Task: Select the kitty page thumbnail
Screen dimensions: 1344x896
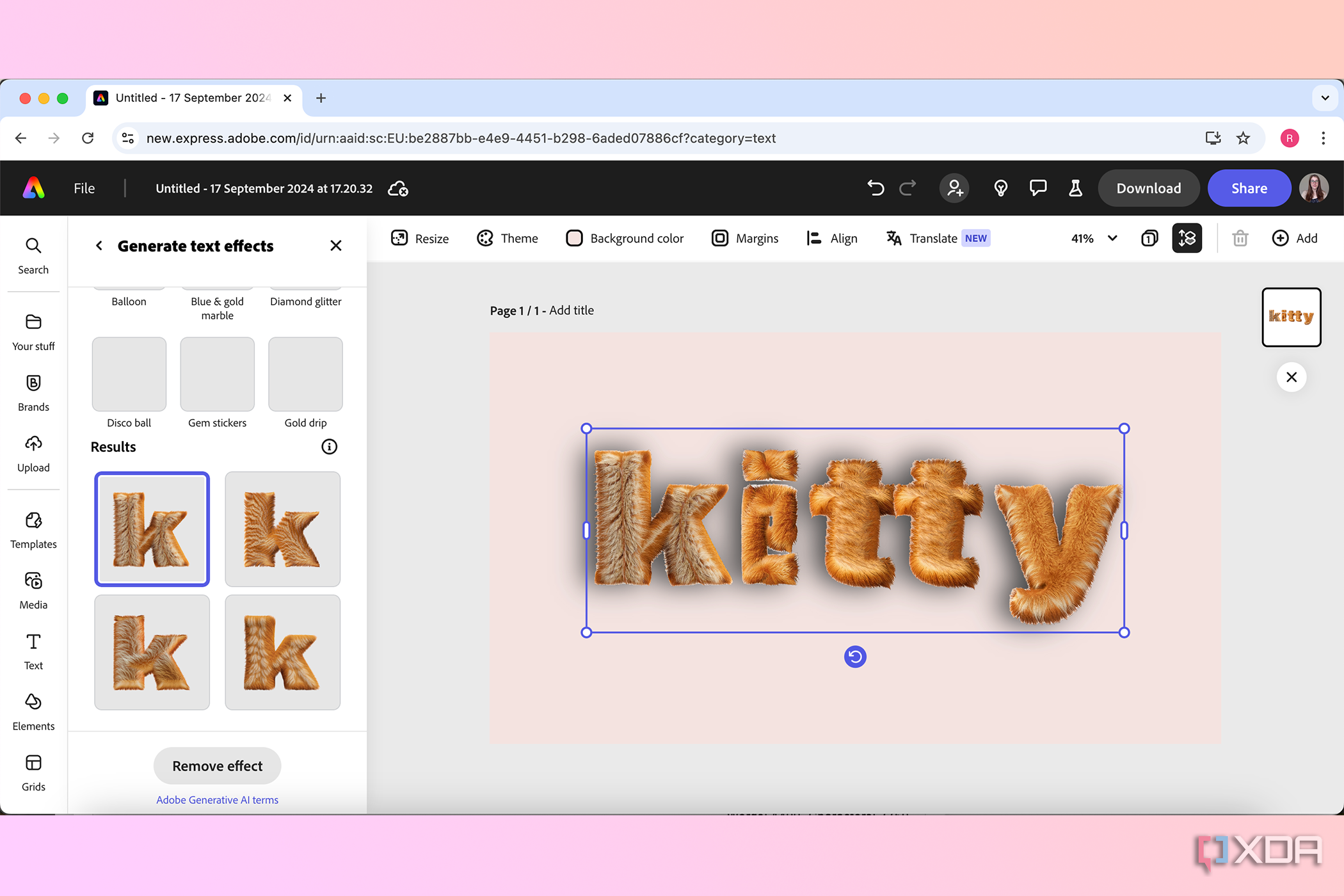Action: [1292, 317]
